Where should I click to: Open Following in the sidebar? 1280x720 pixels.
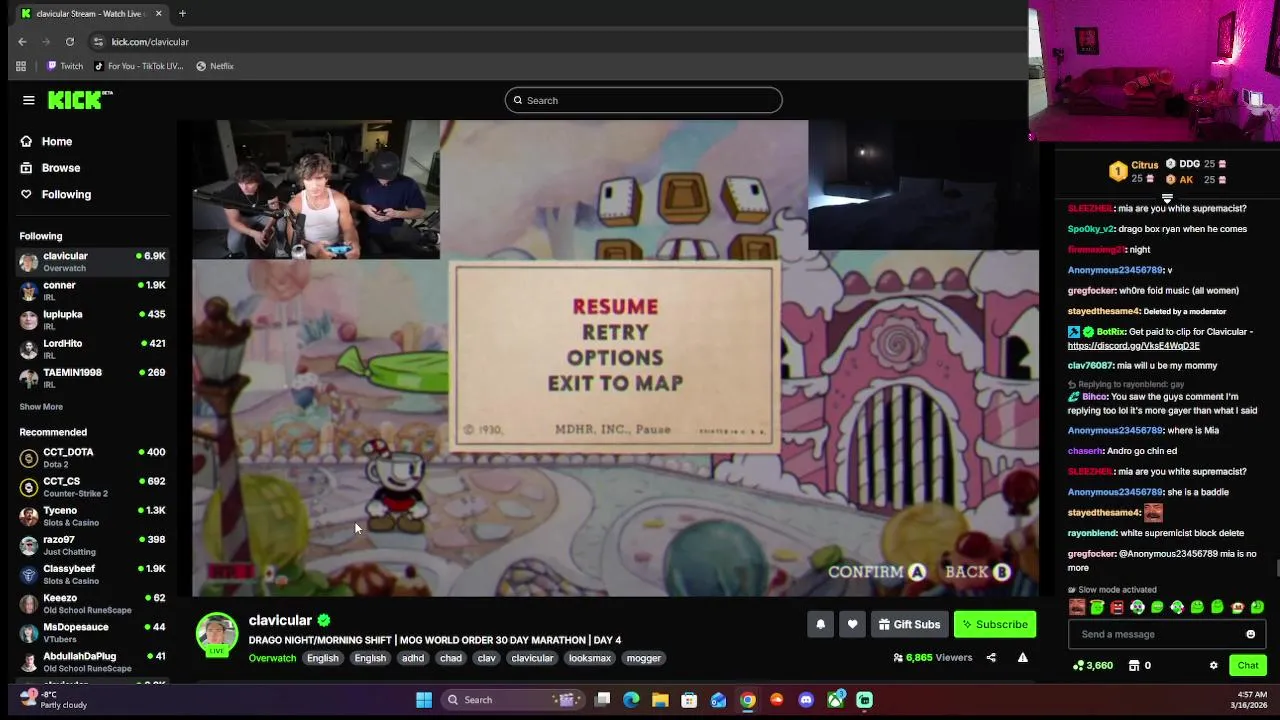[56, 194]
